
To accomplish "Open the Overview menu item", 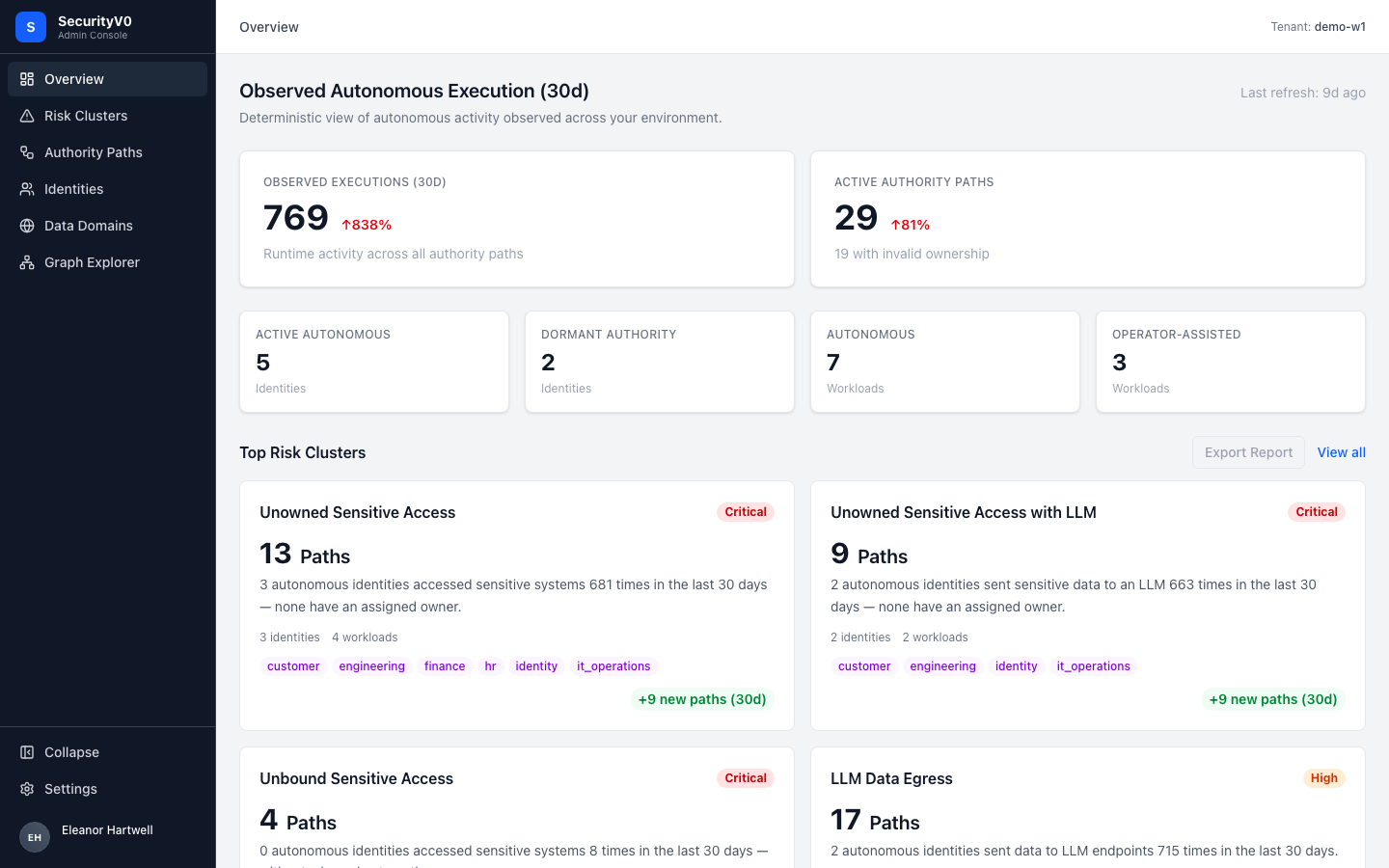I will click(107, 79).
